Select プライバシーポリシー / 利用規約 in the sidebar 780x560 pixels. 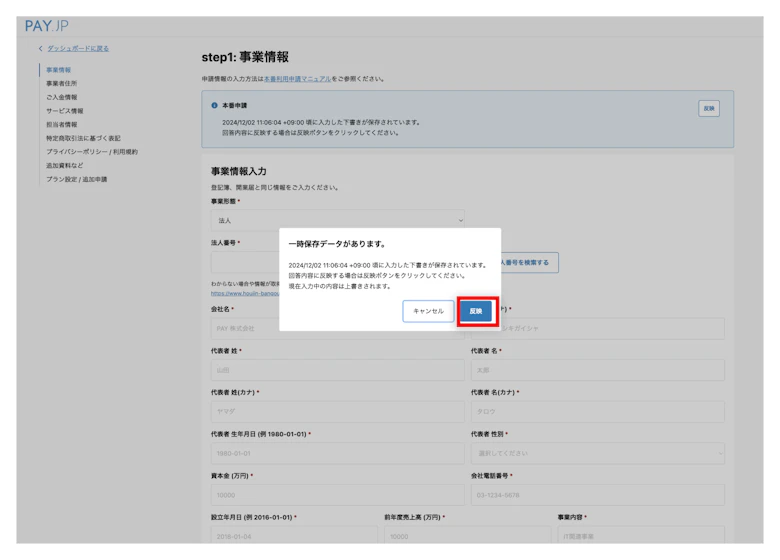[92, 152]
